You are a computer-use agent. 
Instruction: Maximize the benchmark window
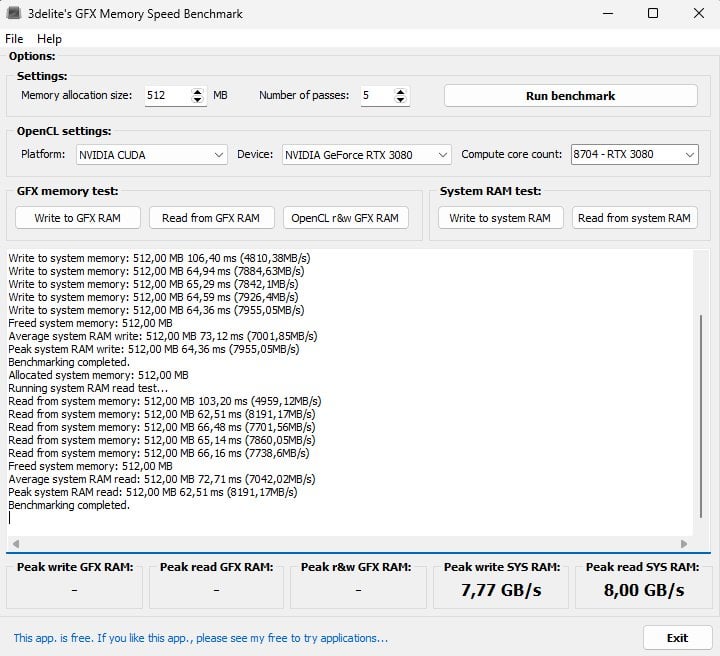[x=652, y=13]
